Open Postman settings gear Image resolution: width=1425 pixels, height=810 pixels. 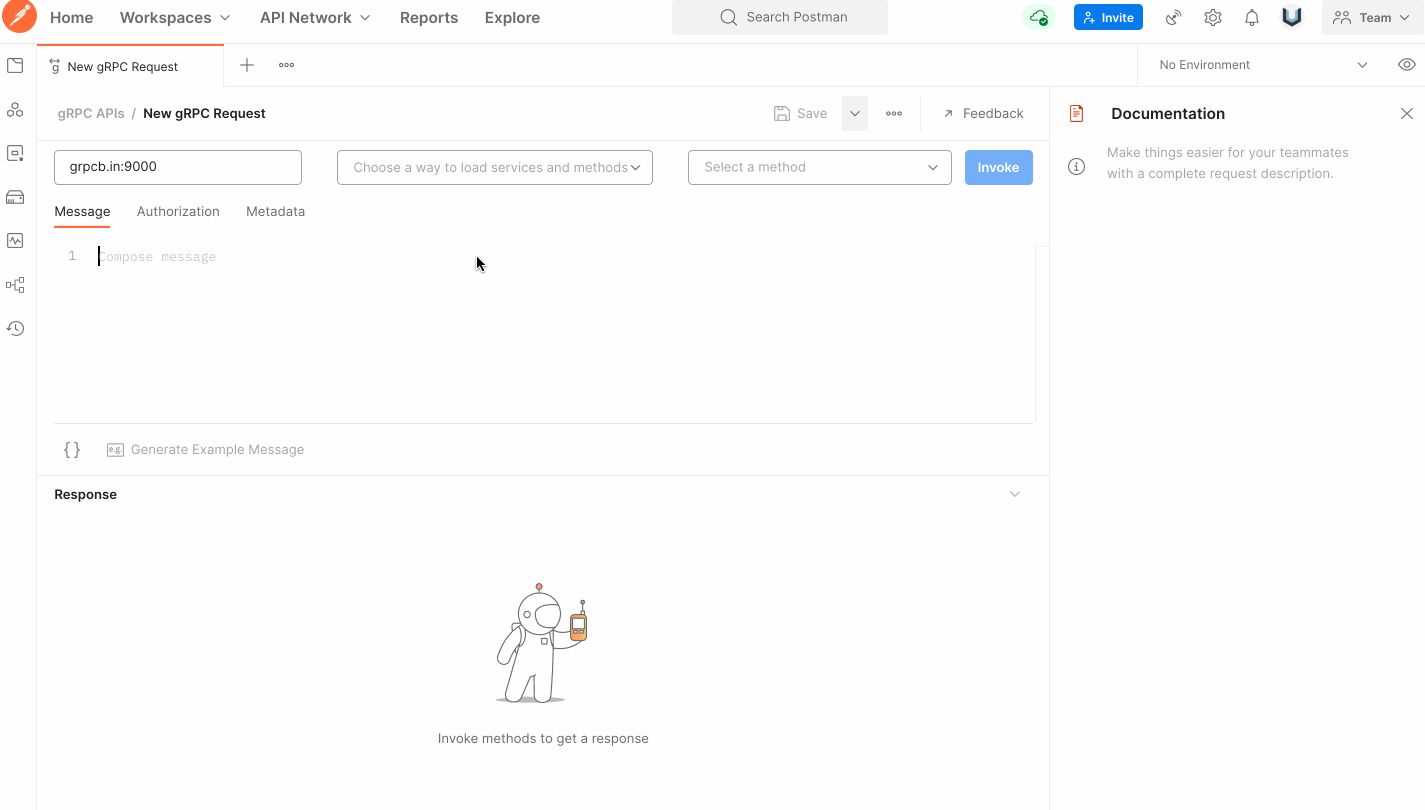[x=1212, y=17]
